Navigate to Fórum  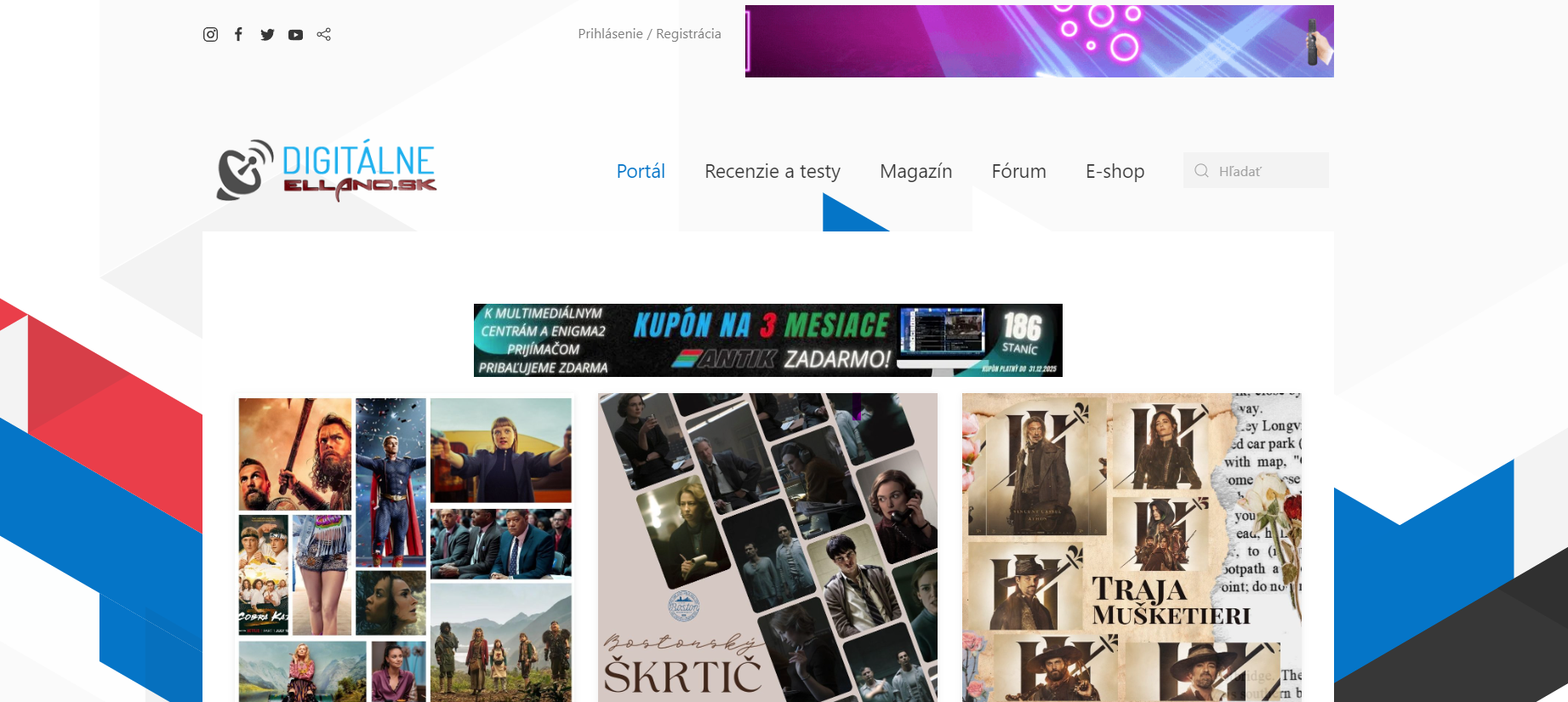pos(1018,172)
